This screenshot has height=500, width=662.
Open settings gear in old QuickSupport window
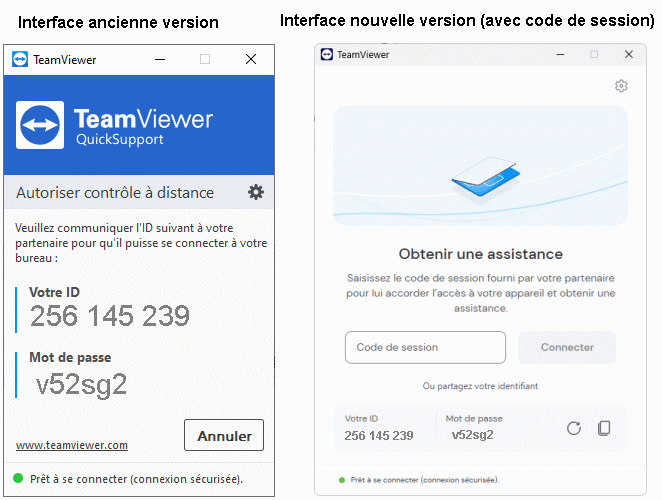tap(256, 192)
